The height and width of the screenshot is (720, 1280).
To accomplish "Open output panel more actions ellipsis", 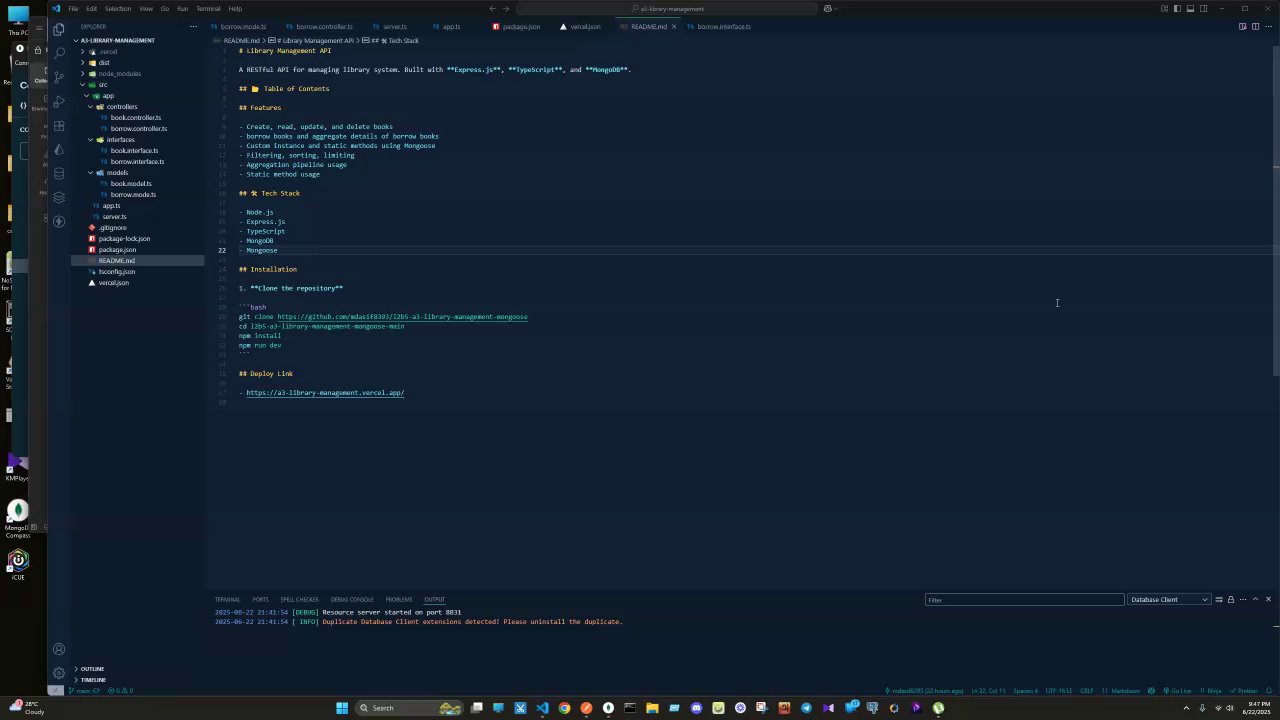I will click(x=1243, y=600).
